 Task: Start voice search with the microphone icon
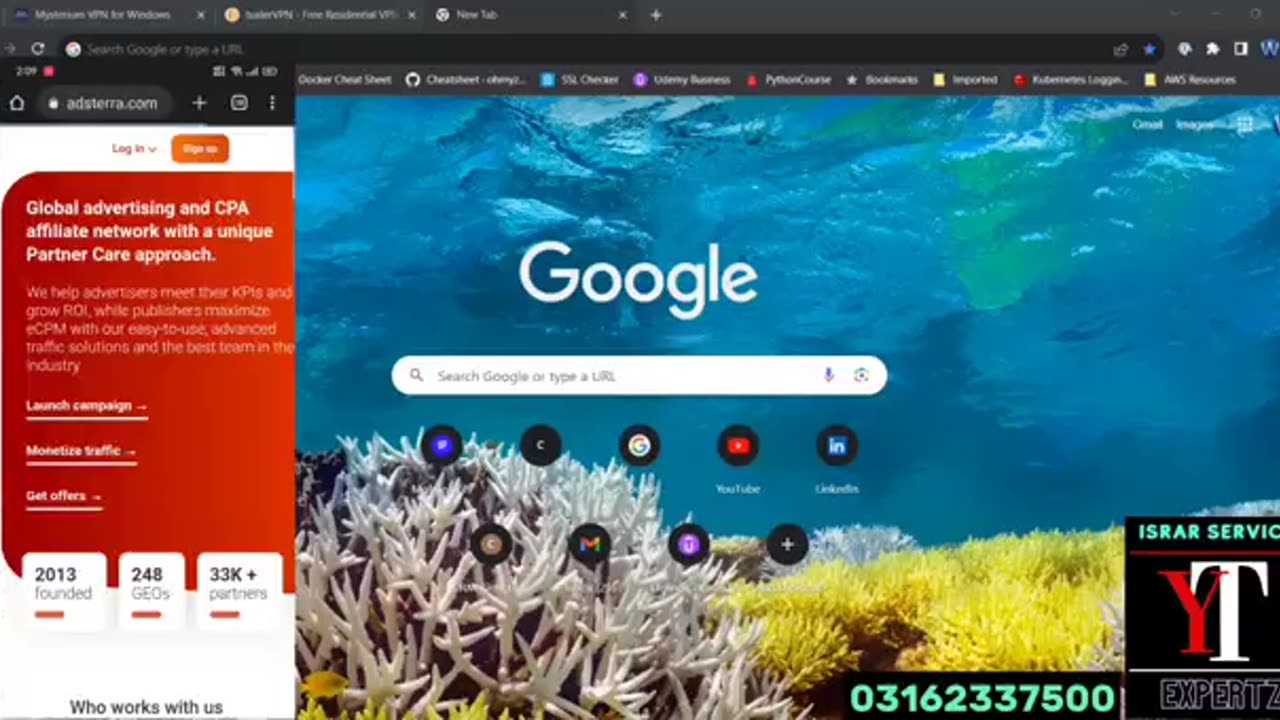click(x=828, y=375)
